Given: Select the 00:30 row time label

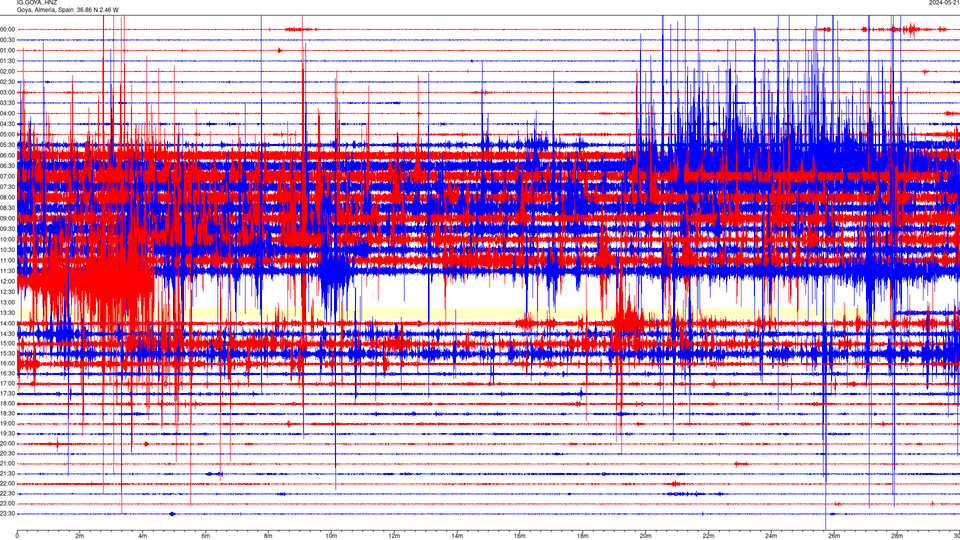Looking at the screenshot, I should click(8, 40).
